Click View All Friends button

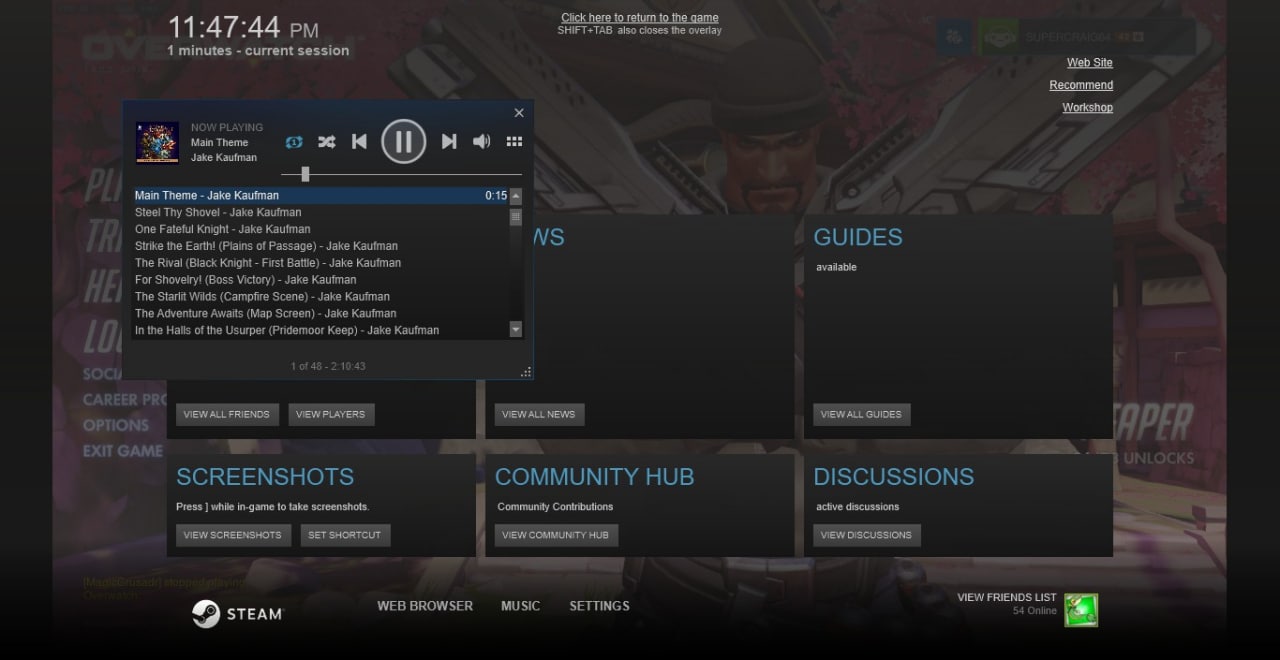226,414
